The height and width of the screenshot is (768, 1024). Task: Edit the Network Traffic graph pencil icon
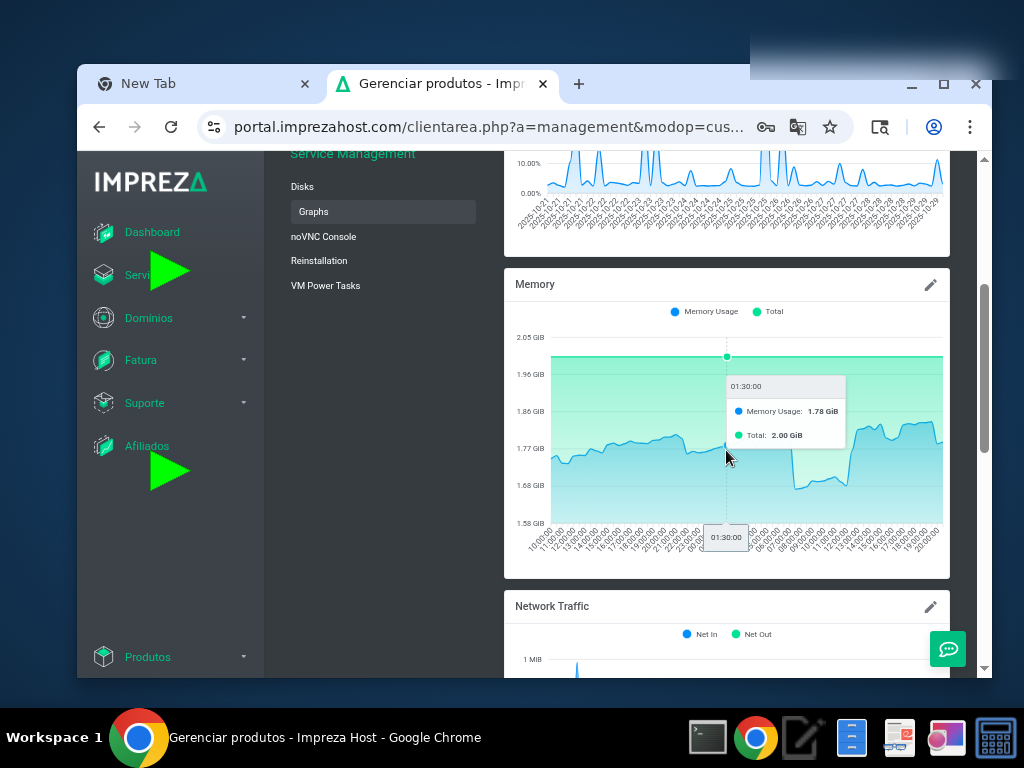(931, 607)
